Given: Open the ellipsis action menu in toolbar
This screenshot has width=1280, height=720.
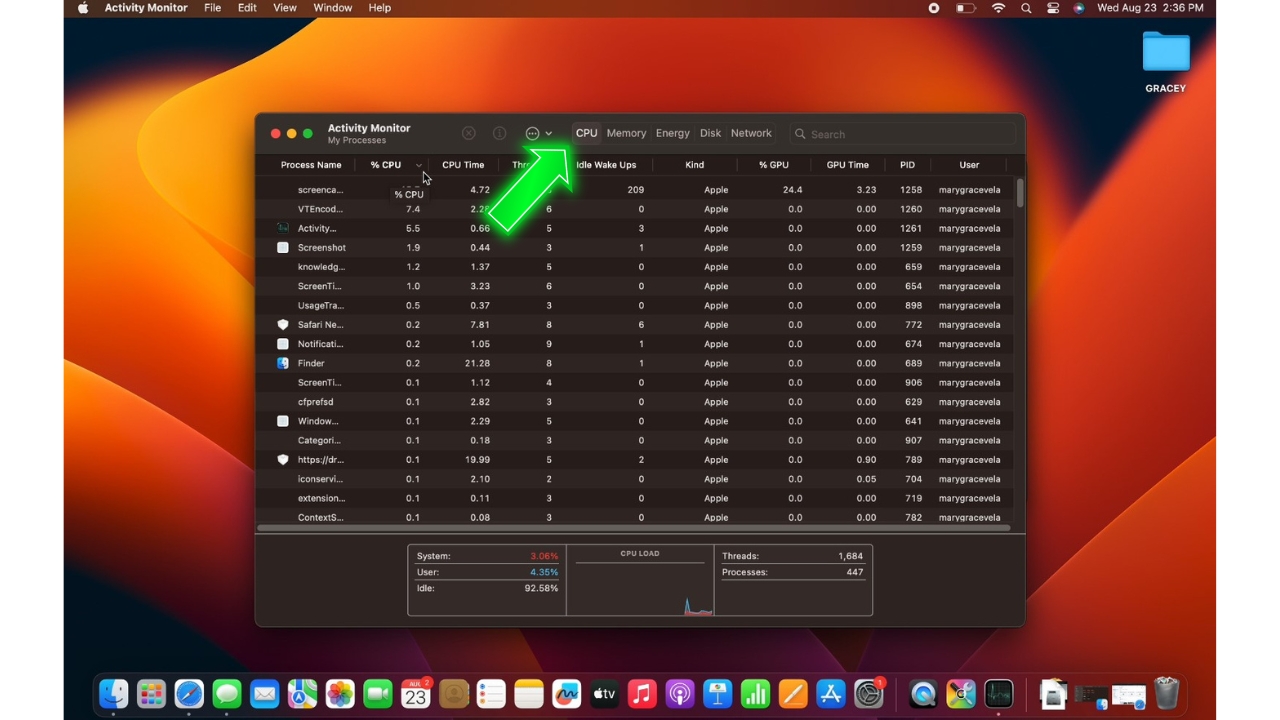Looking at the screenshot, I should coord(539,133).
